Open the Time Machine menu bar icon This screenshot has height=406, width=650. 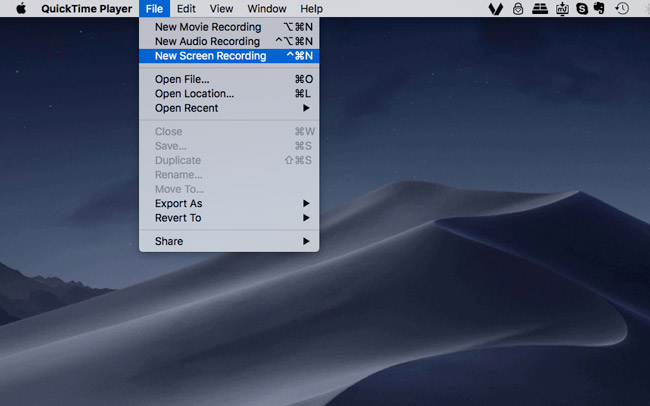pyautogui.click(x=622, y=9)
